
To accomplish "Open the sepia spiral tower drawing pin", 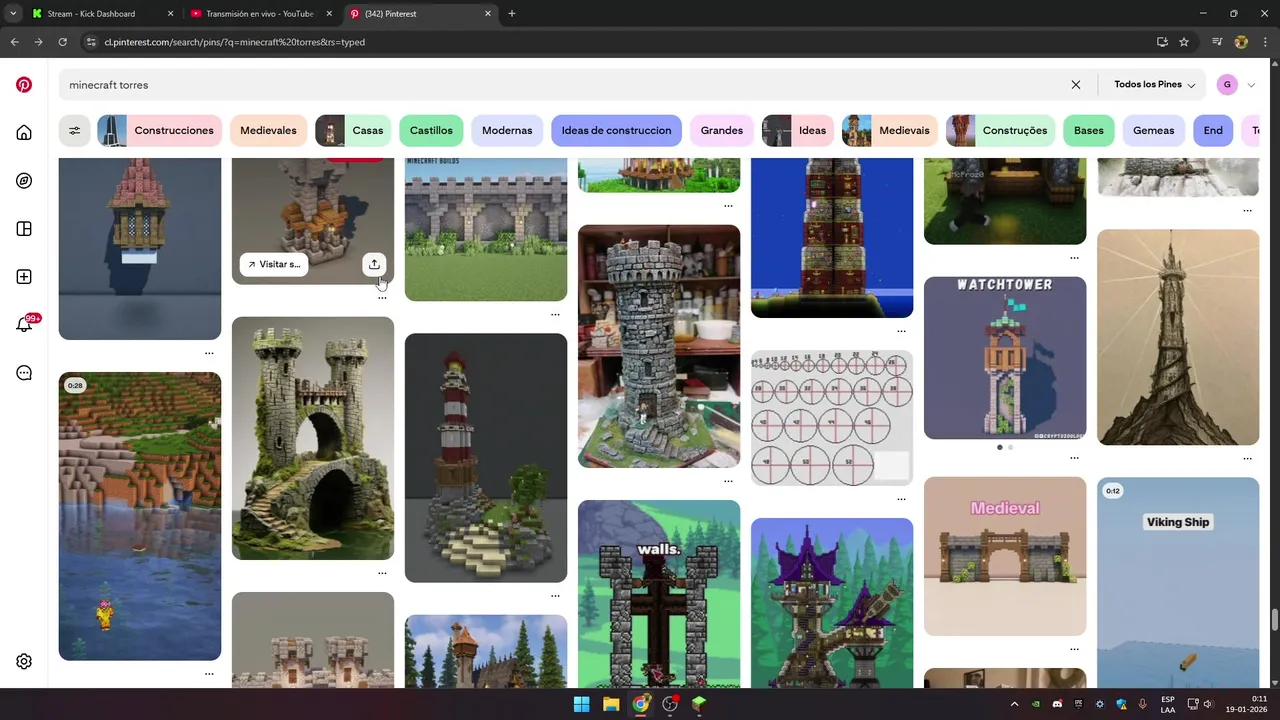I will pyautogui.click(x=1178, y=337).
